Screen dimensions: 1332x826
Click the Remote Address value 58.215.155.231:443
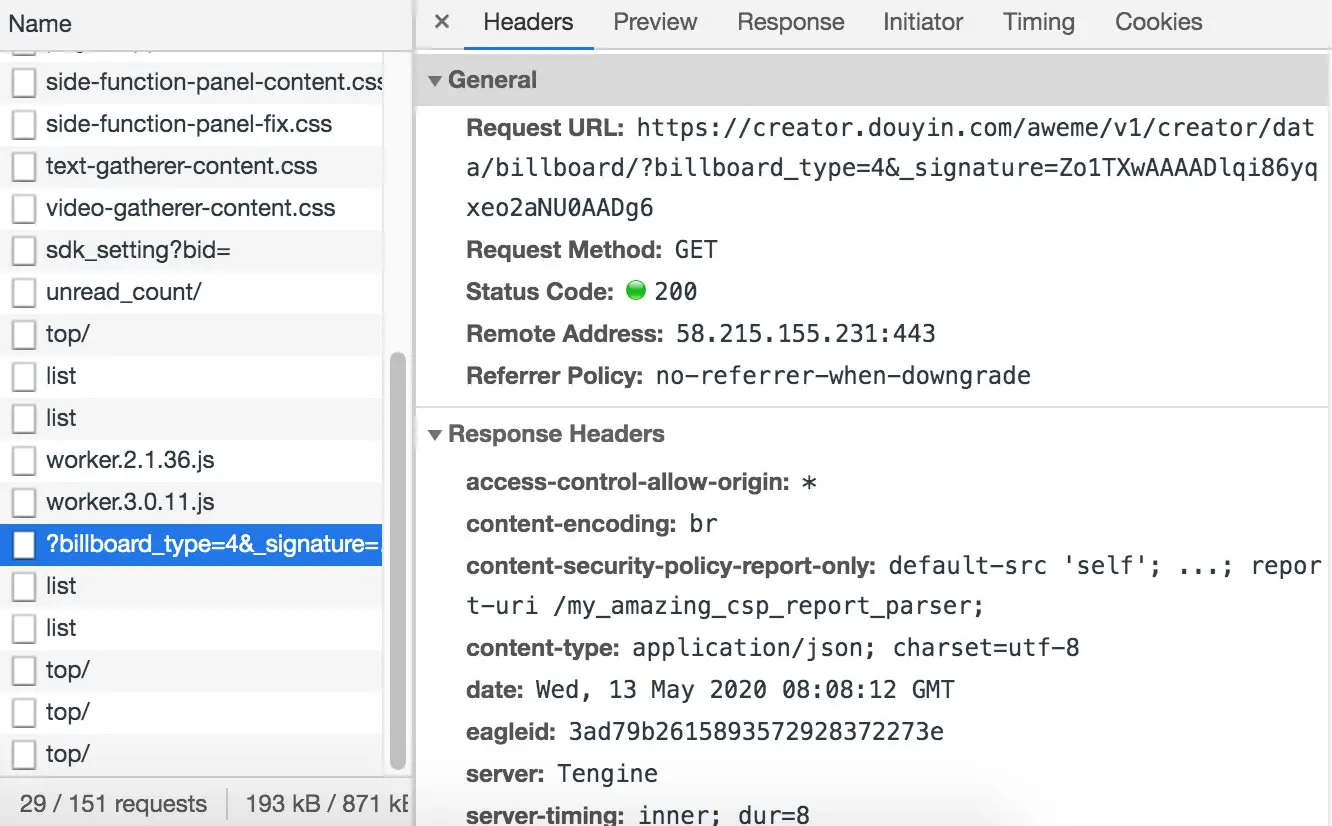pos(806,334)
